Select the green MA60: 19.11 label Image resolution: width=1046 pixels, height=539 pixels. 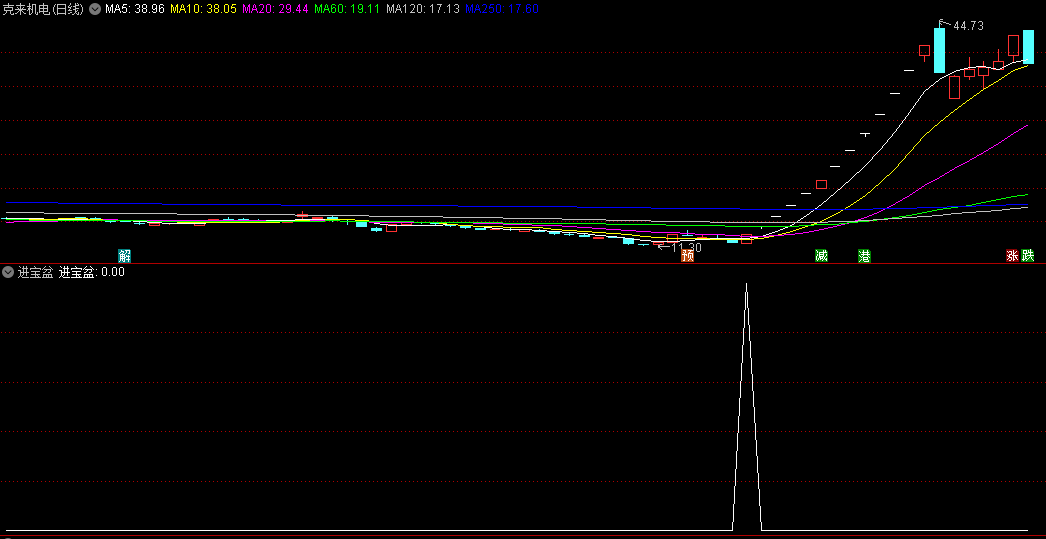point(347,9)
